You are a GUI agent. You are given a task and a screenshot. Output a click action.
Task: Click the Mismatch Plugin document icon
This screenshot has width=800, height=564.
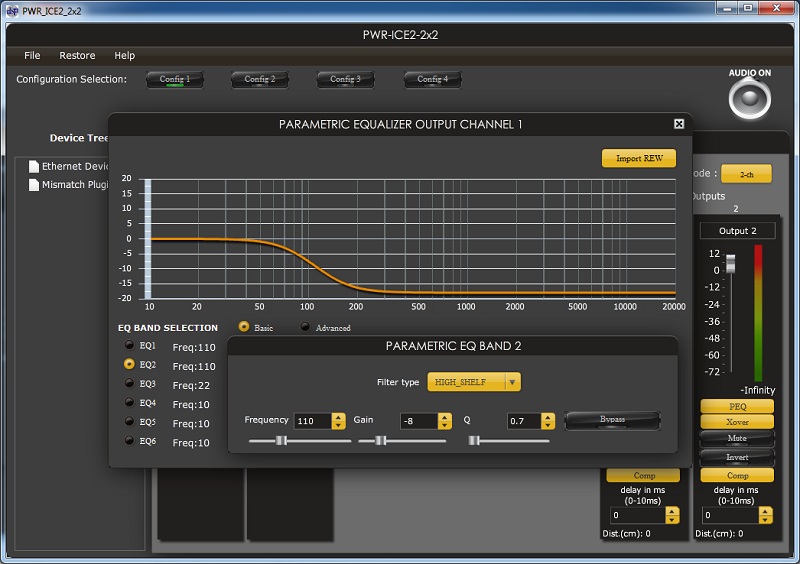[x=33, y=184]
